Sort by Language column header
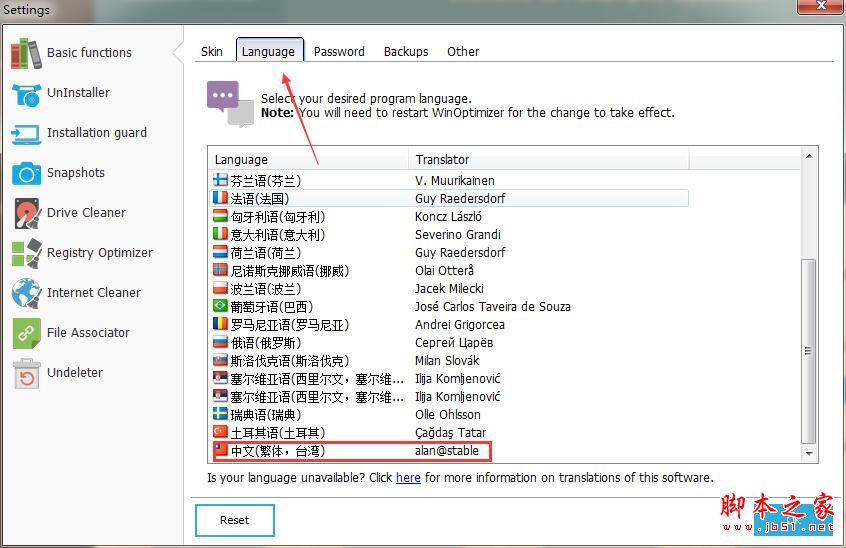 [309, 159]
